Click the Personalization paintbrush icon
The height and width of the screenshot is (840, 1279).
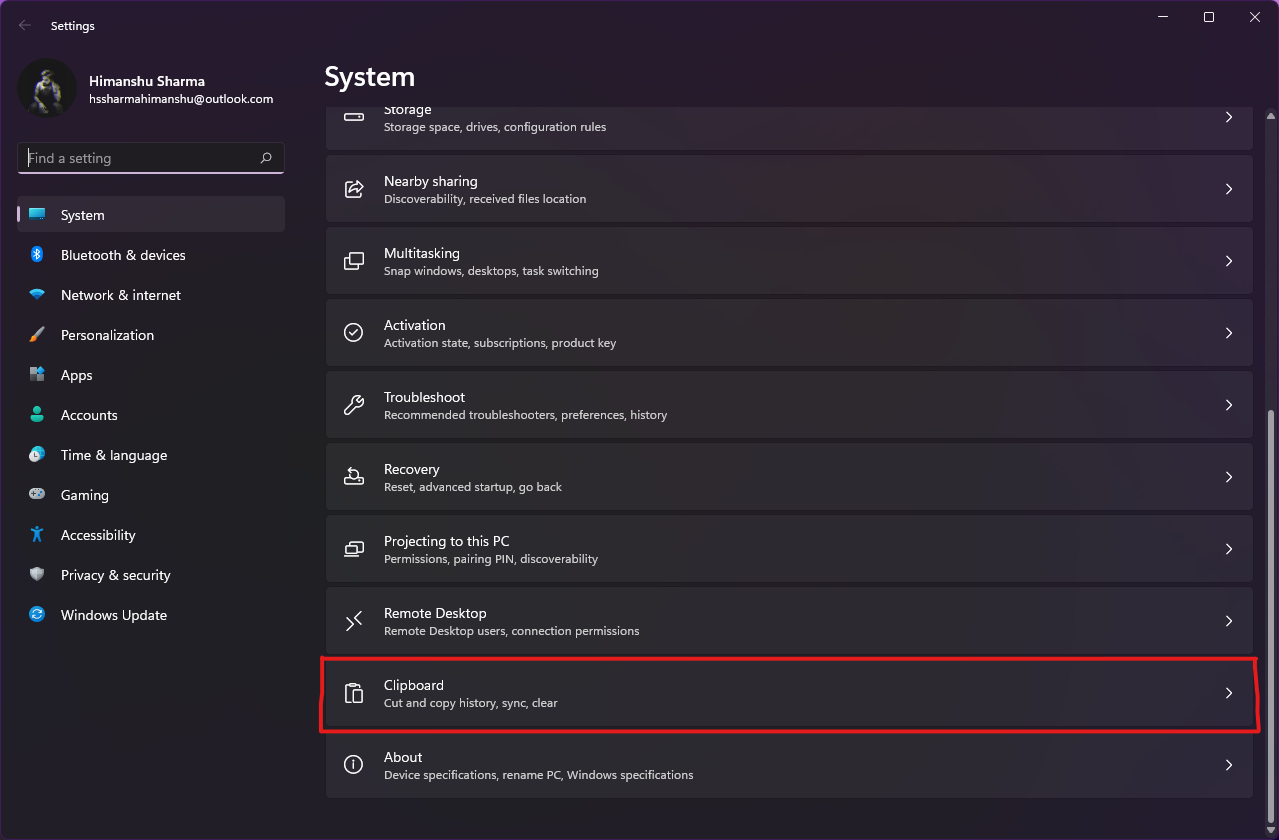[x=37, y=335]
